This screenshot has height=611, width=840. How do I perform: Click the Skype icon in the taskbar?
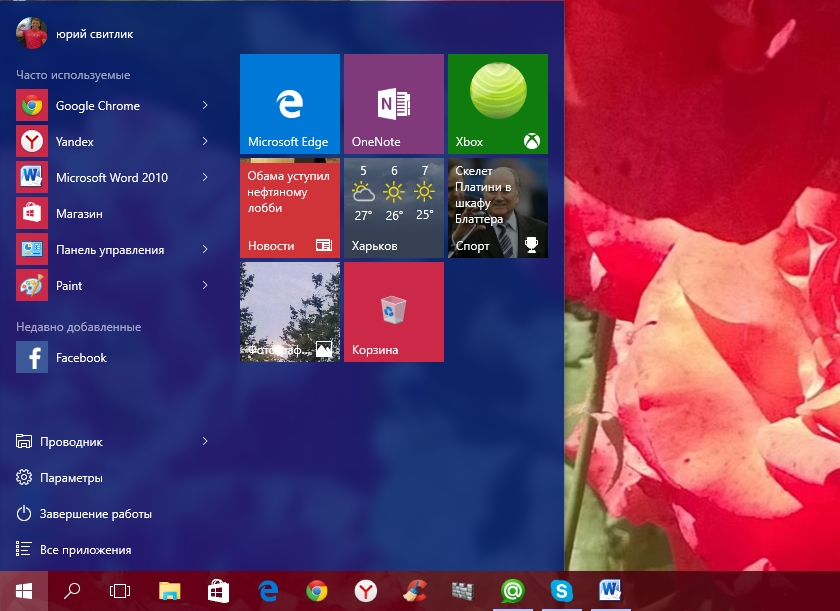561,591
